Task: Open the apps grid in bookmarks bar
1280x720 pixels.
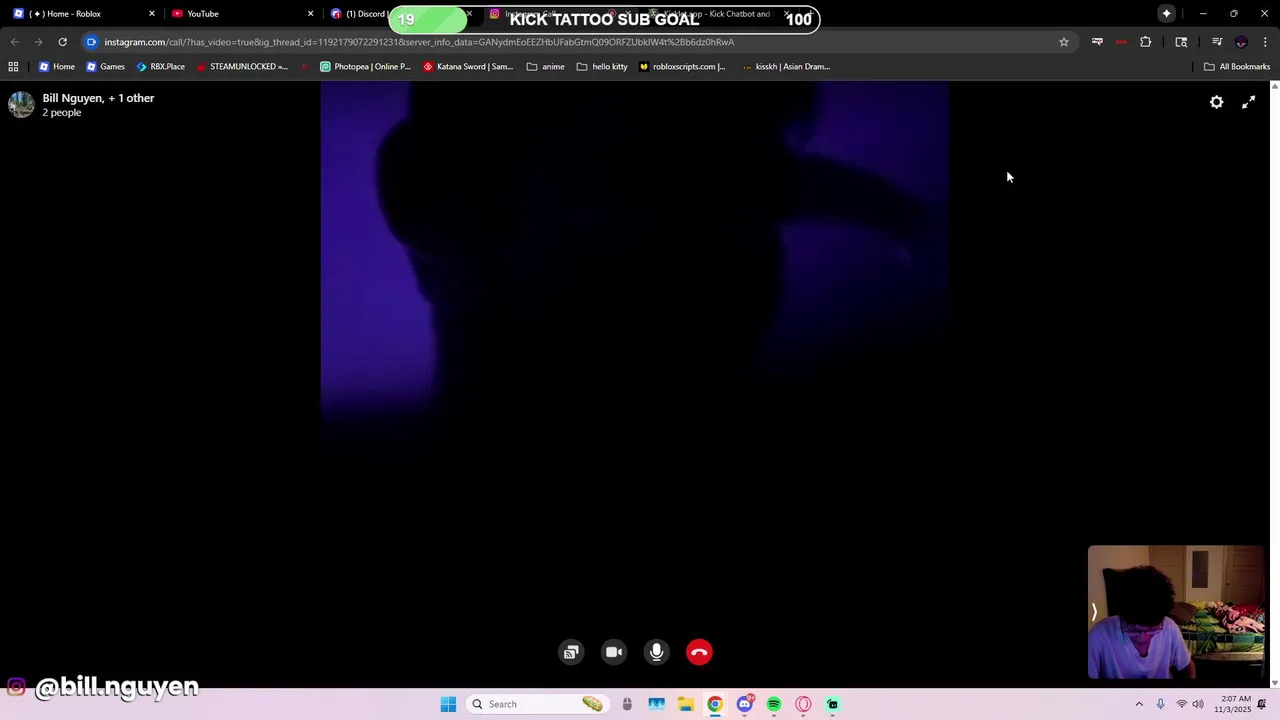Action: tap(13, 67)
